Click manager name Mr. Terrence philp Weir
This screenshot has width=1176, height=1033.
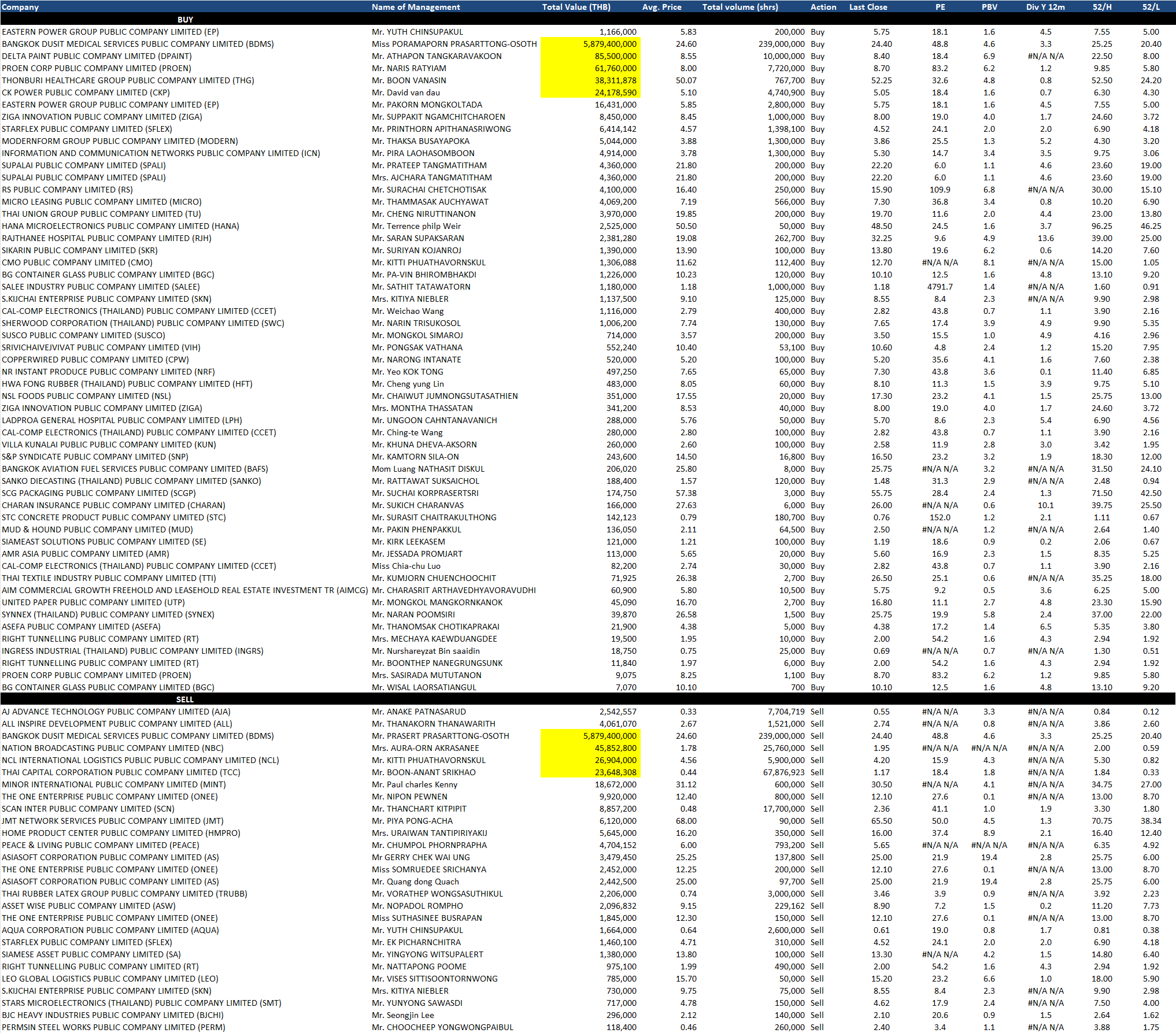[416, 226]
